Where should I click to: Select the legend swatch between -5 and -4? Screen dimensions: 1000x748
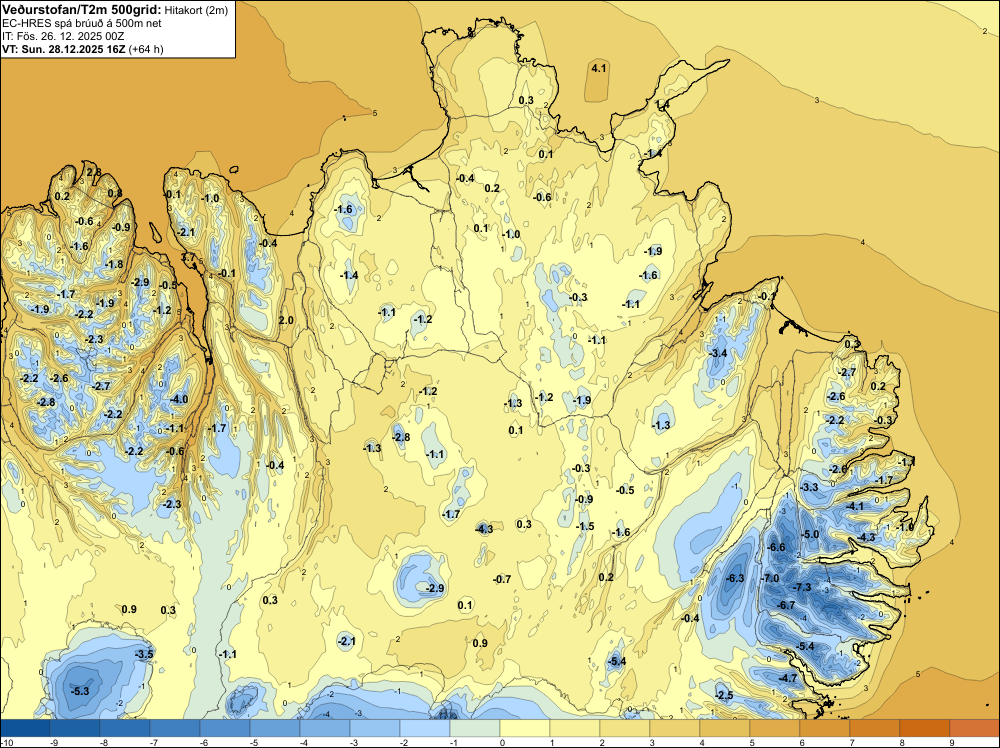(275, 728)
